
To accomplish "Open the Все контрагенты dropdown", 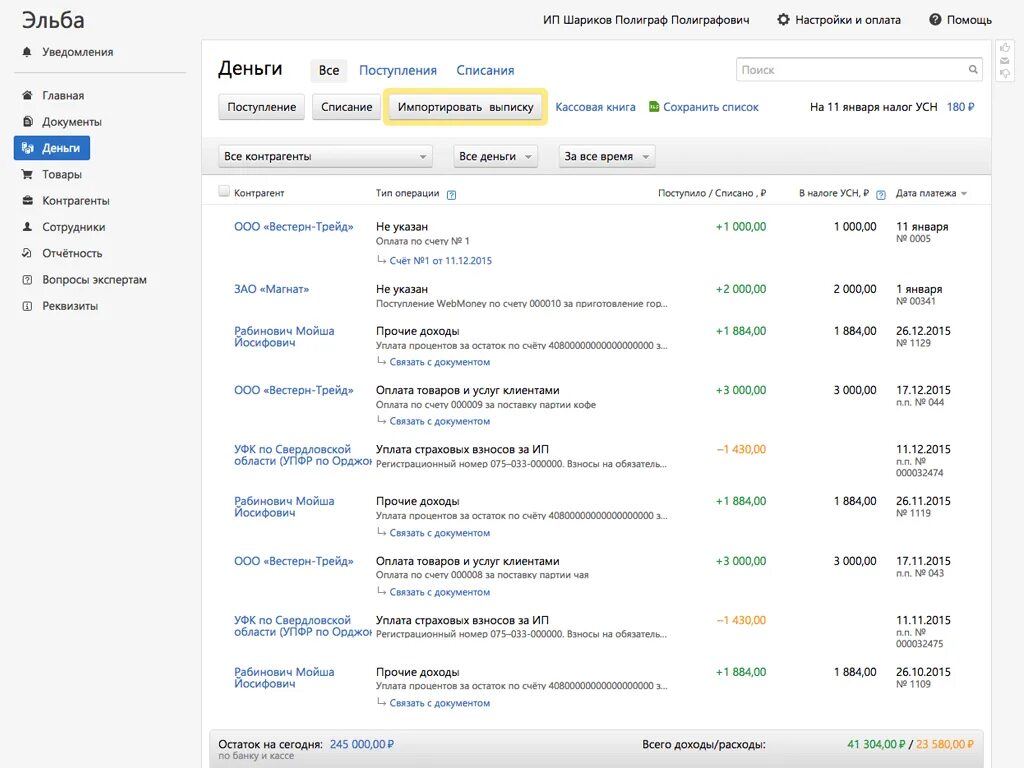I will pyautogui.click(x=325, y=157).
